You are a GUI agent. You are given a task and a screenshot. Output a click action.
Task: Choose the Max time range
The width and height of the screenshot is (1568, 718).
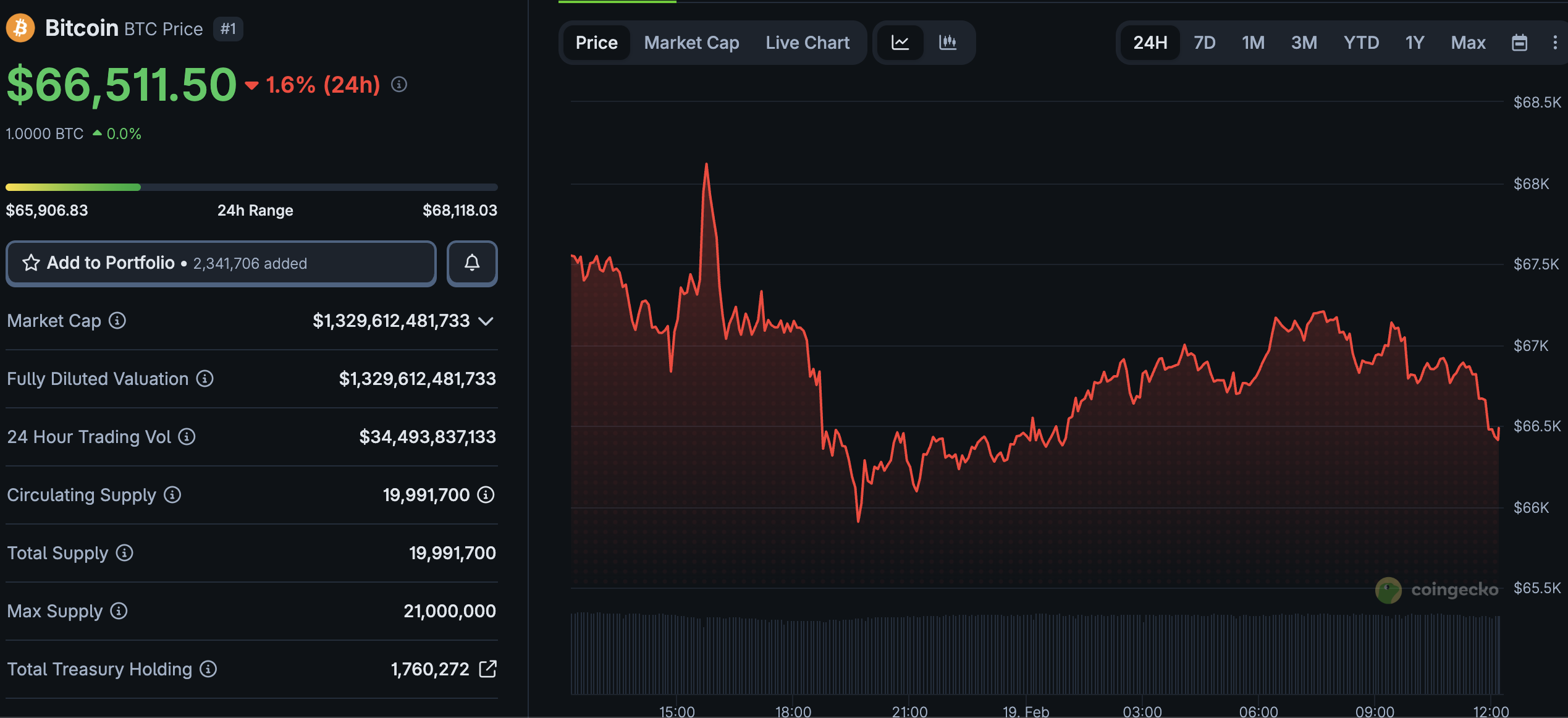pyautogui.click(x=1469, y=43)
